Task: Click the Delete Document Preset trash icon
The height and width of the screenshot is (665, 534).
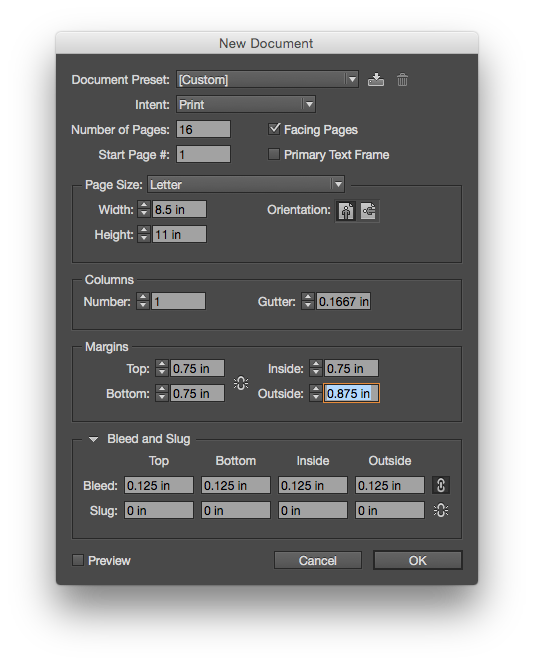Action: [x=402, y=80]
